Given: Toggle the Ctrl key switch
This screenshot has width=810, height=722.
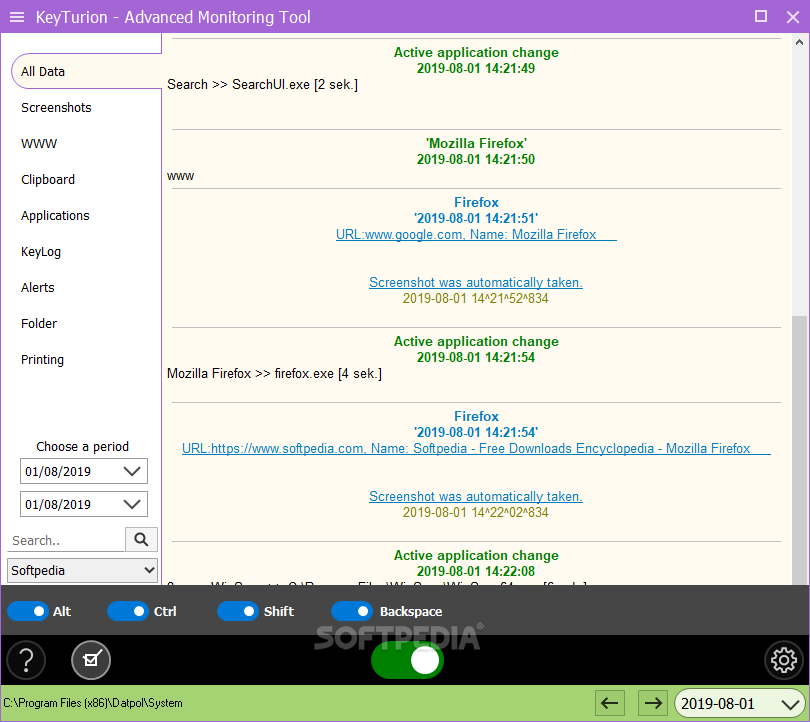Looking at the screenshot, I should pyautogui.click(x=128, y=611).
